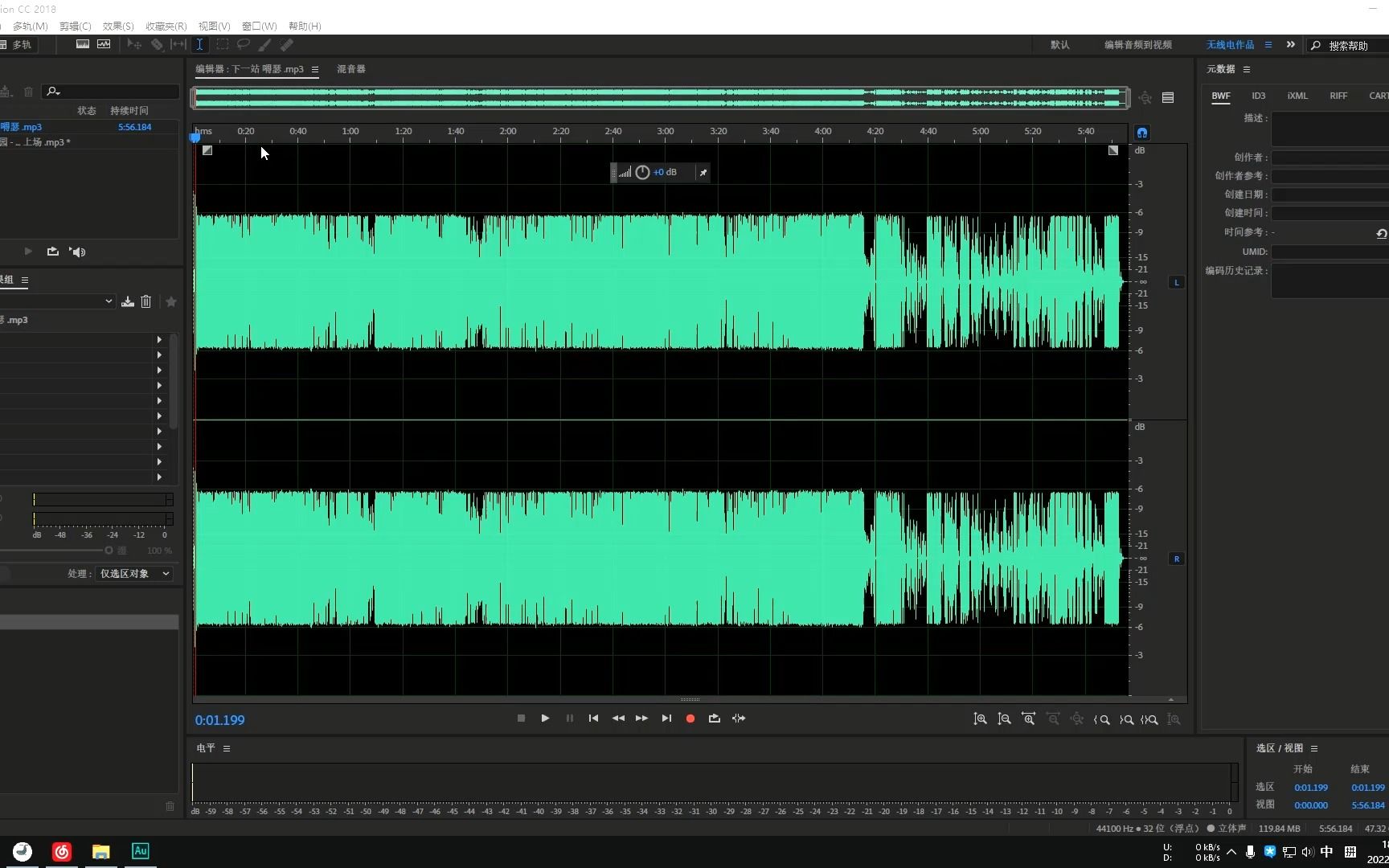Open effects rack preset dropdown

[x=109, y=301]
